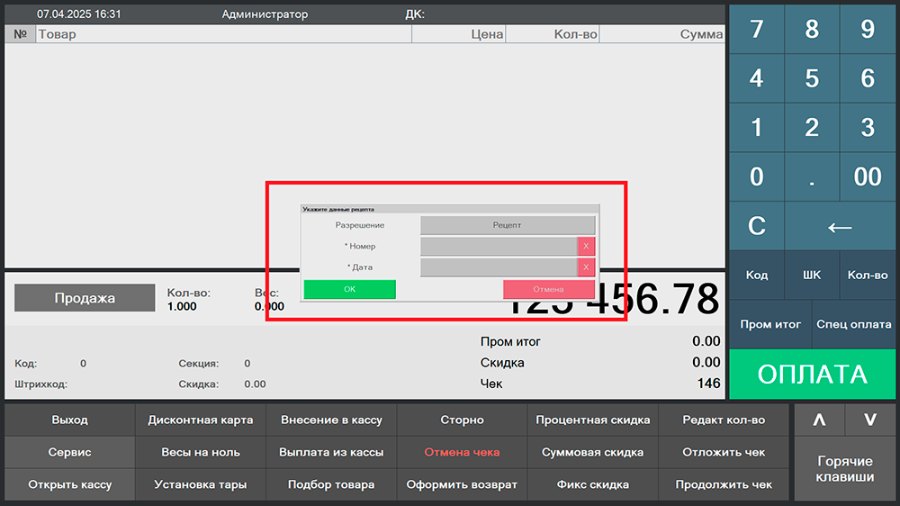This screenshot has width=900, height=506.
Task: Click the Номер input field
Action: point(499,246)
